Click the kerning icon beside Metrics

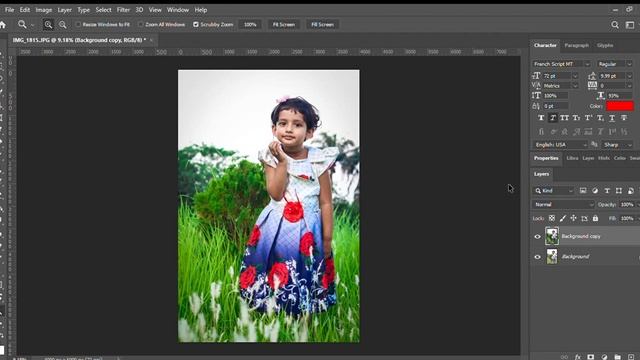tap(536, 86)
